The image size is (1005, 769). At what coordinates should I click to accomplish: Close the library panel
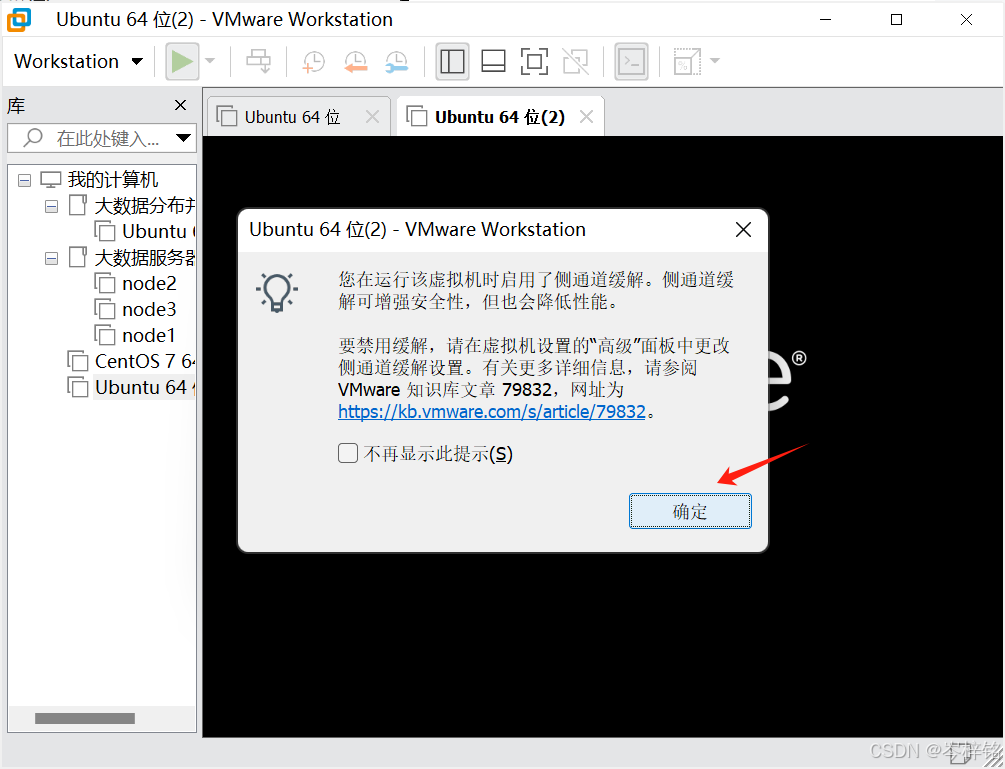[181, 105]
